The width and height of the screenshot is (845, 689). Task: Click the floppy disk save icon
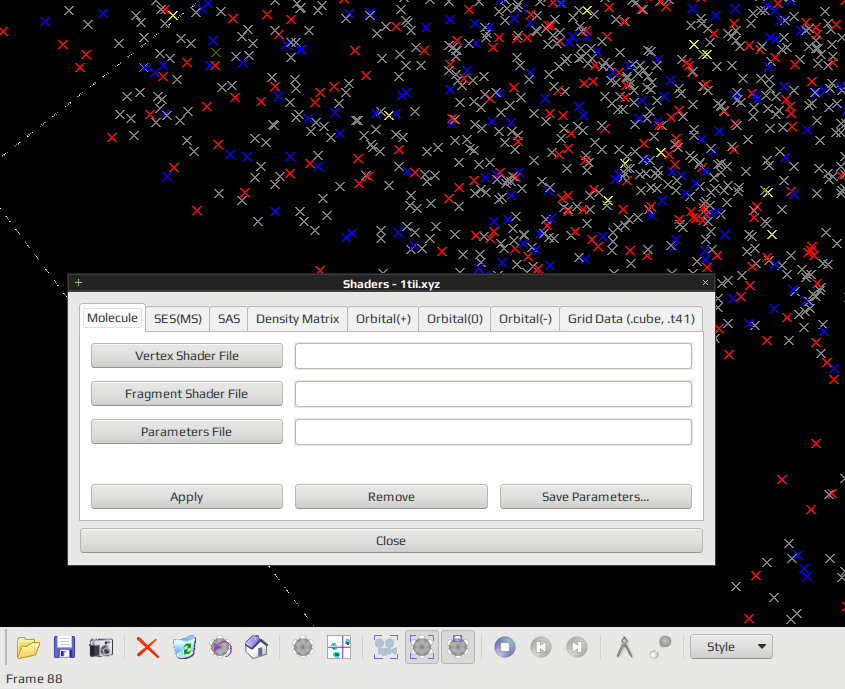point(64,647)
